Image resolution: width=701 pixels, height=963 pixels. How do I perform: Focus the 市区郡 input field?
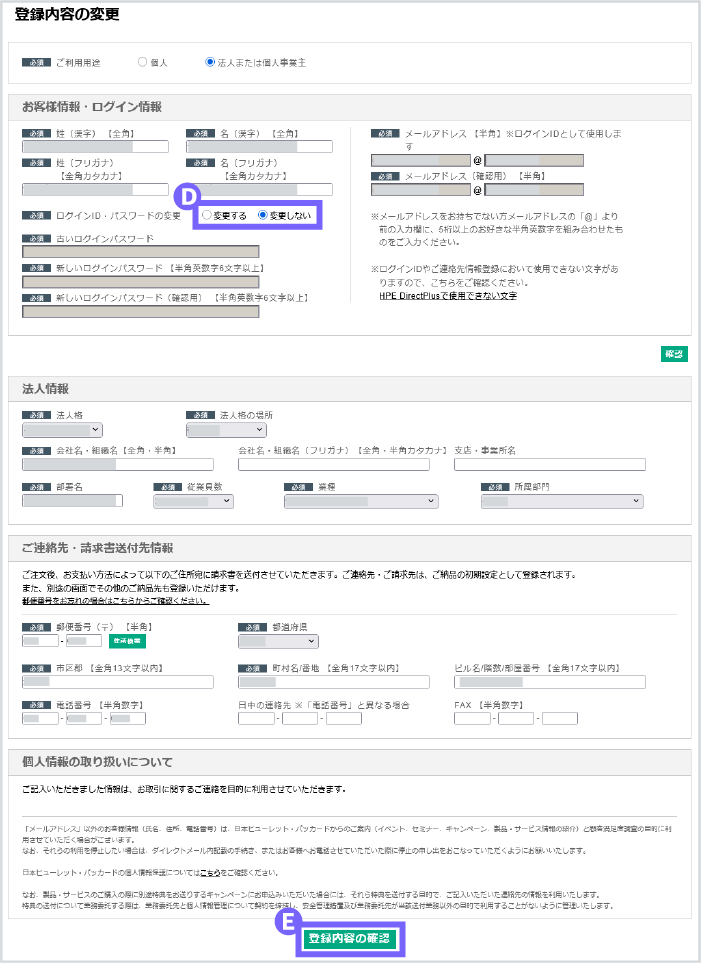[x=118, y=682]
